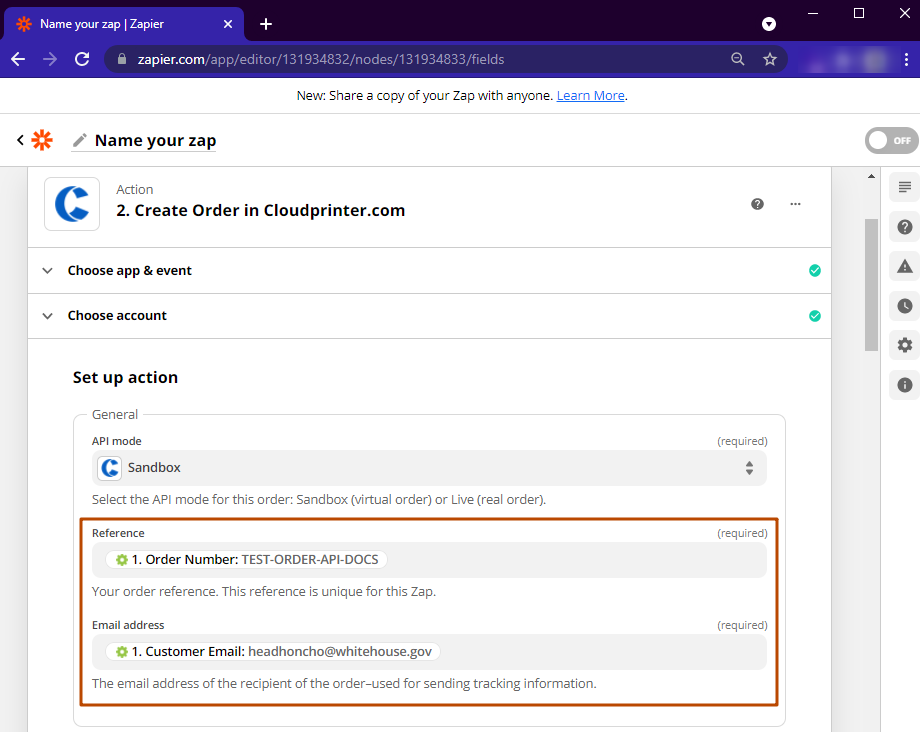Close the Name your zap tab
Image resolution: width=920 pixels, height=732 pixels.
[228, 24]
